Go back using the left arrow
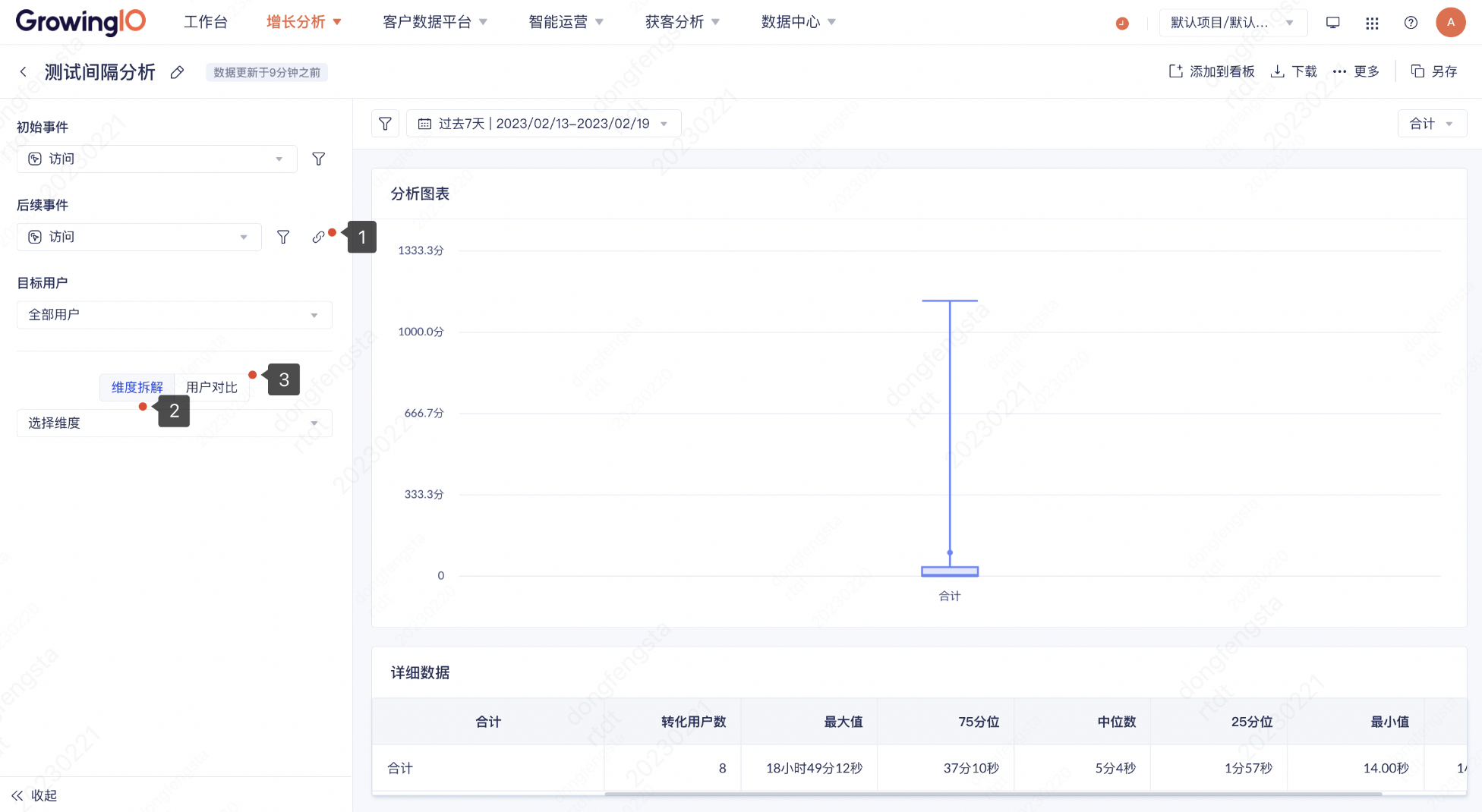This screenshot has height=812, width=1482. tap(24, 71)
